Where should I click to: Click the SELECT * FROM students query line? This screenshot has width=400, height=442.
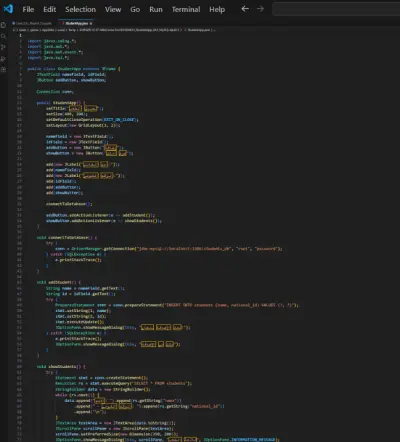pos(123,383)
